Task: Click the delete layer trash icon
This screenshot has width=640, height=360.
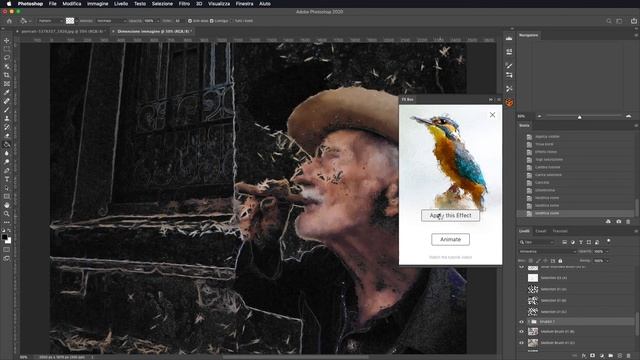Action: (629, 356)
